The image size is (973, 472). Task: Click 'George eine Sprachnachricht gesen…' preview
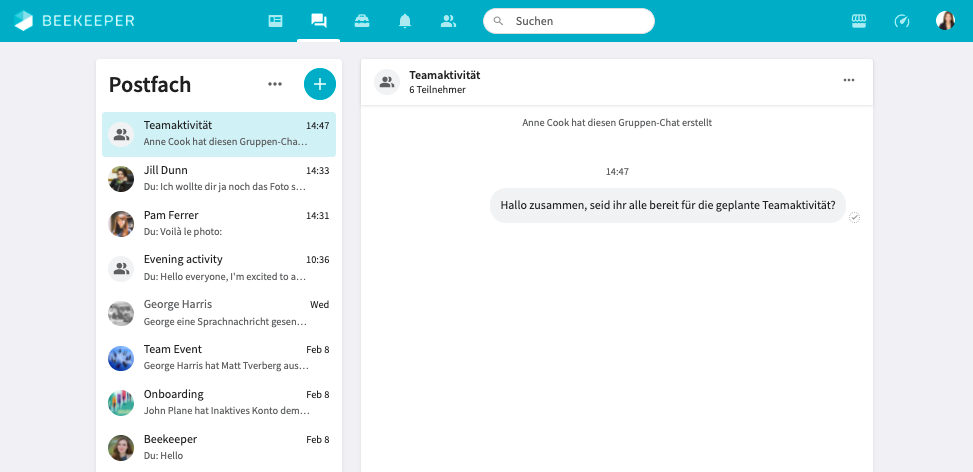pos(225,322)
